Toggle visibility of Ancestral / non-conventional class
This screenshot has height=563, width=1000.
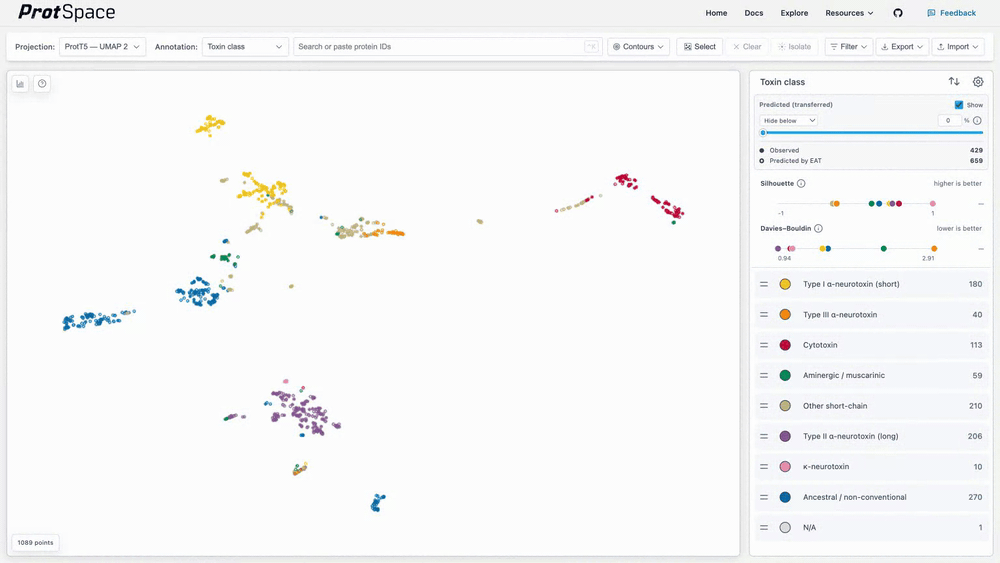[785, 497]
